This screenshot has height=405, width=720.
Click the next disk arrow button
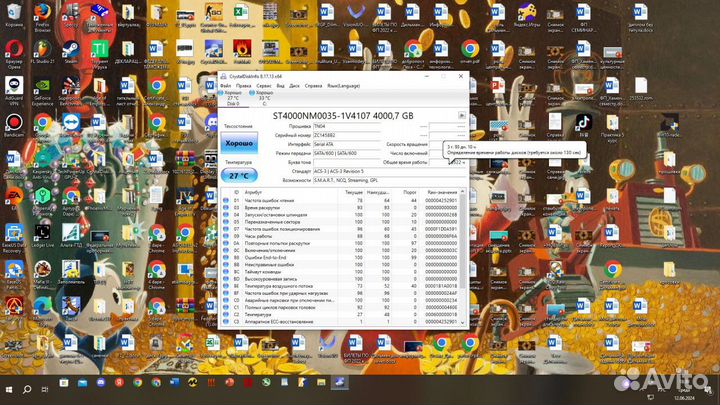461,116
